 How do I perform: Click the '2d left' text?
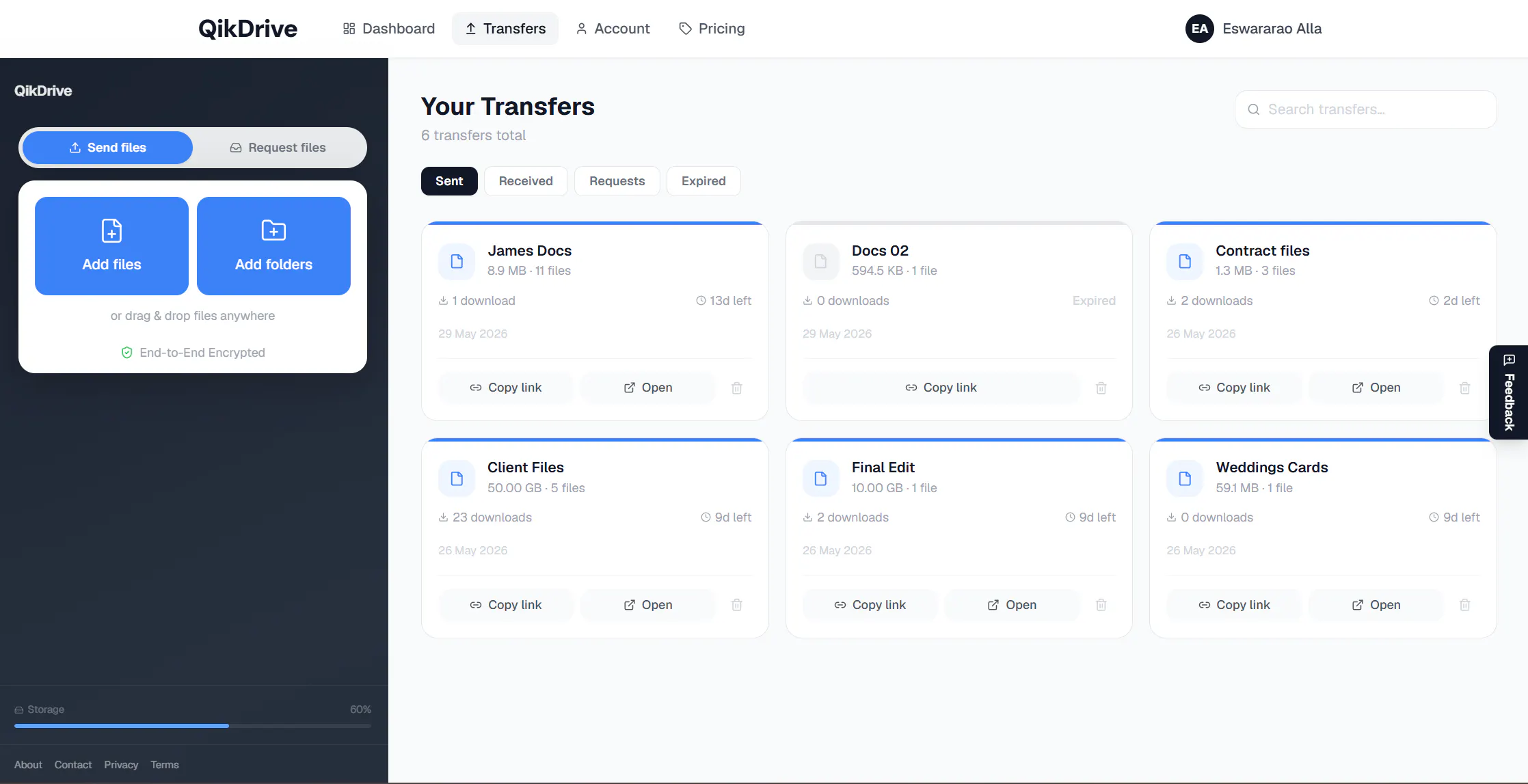click(x=1461, y=301)
